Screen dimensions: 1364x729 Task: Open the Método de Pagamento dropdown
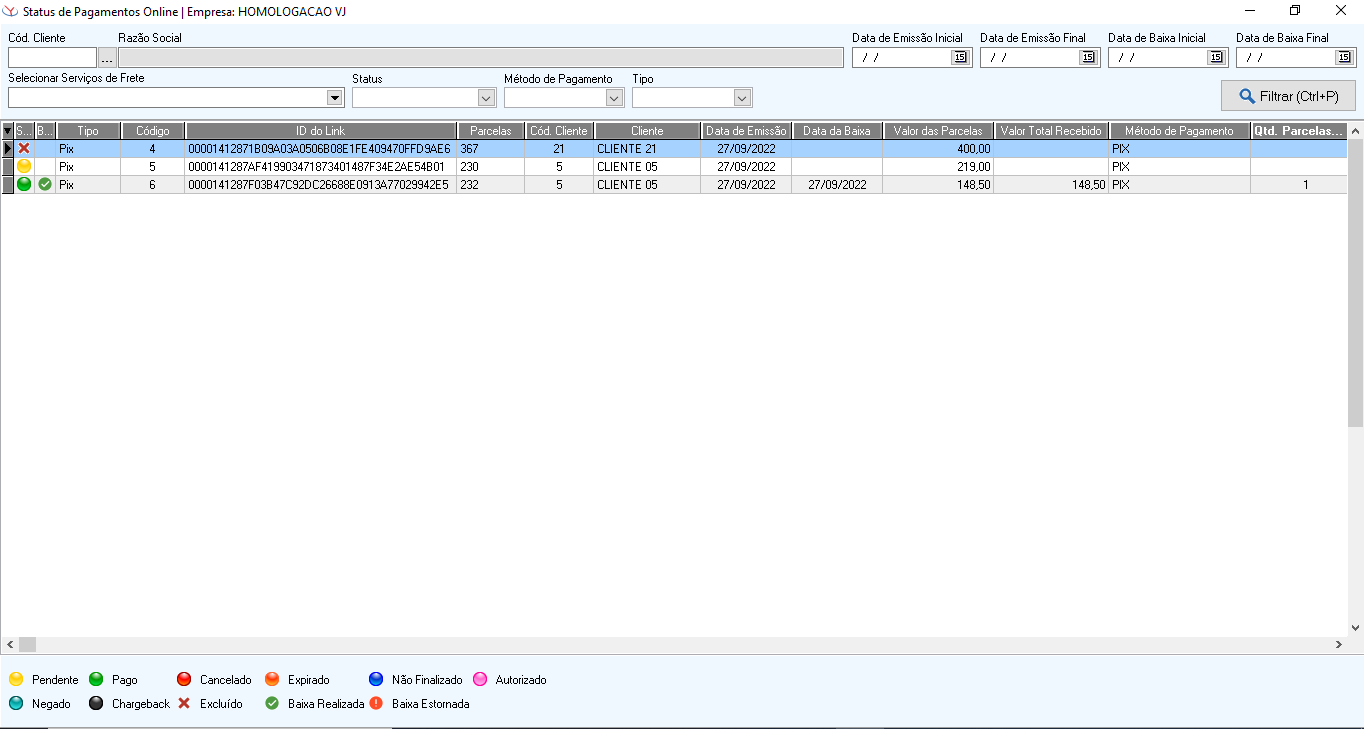pyautogui.click(x=614, y=98)
